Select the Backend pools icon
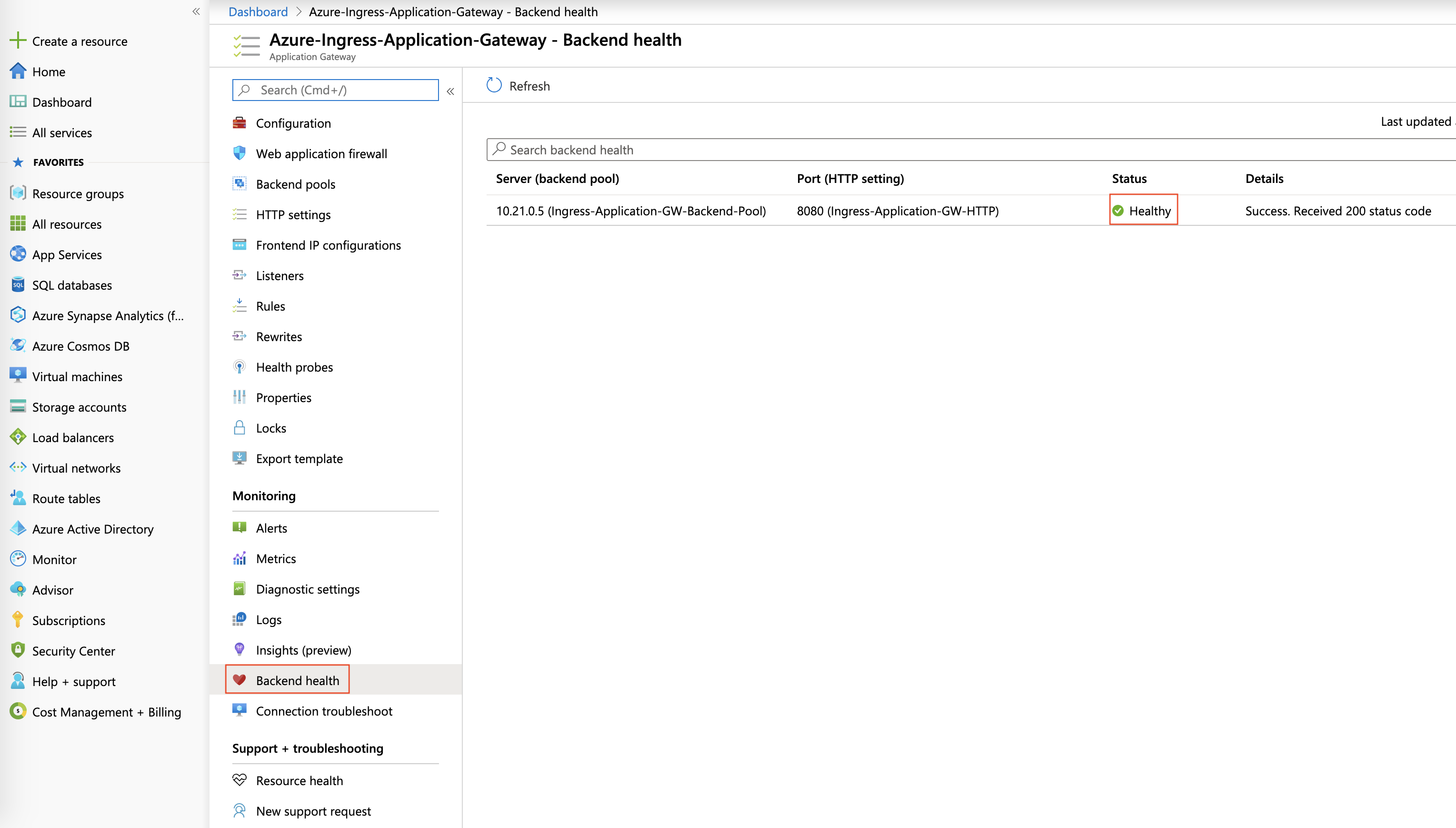 (x=239, y=184)
